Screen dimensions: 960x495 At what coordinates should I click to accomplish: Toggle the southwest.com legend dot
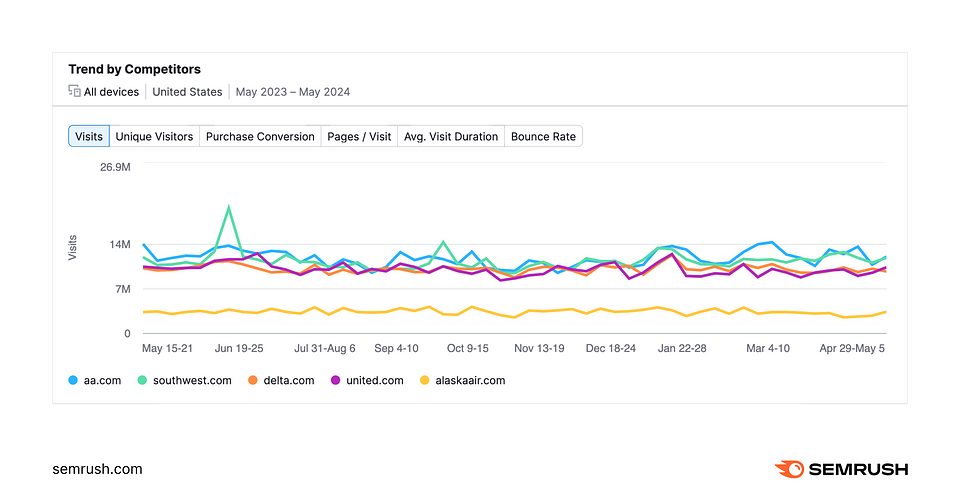(142, 380)
